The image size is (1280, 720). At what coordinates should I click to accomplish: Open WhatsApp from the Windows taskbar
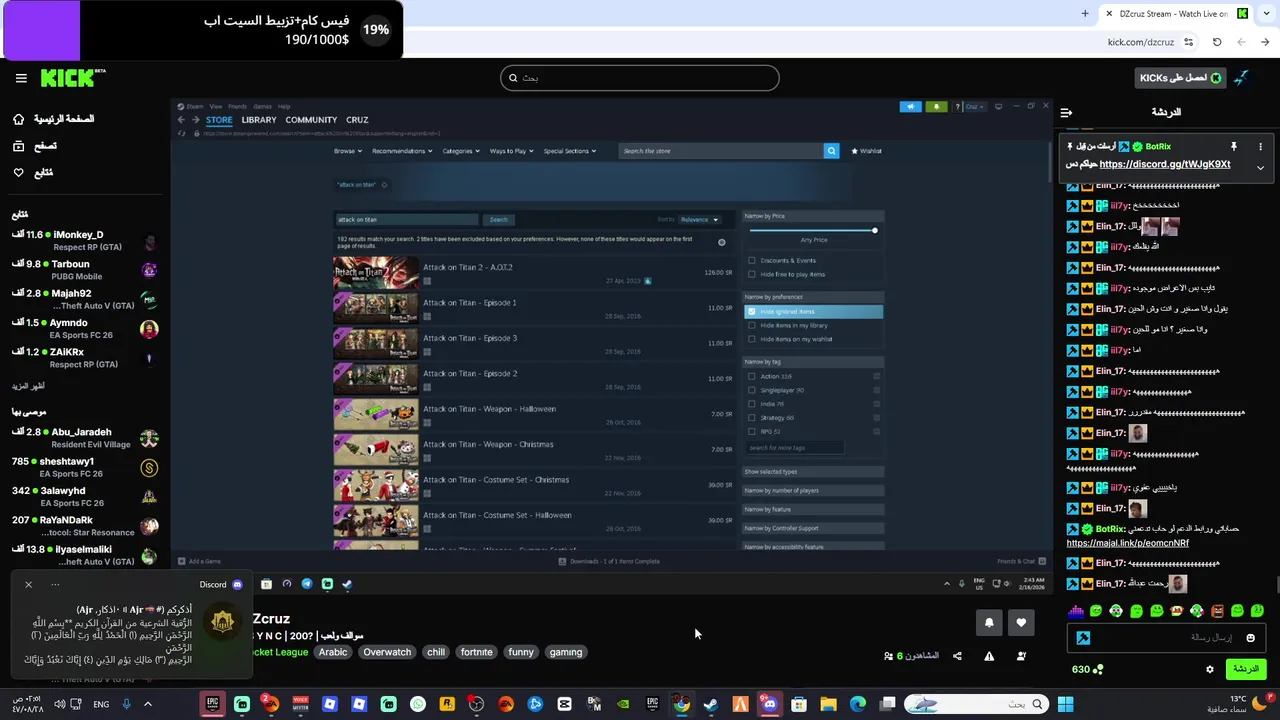pos(418,704)
